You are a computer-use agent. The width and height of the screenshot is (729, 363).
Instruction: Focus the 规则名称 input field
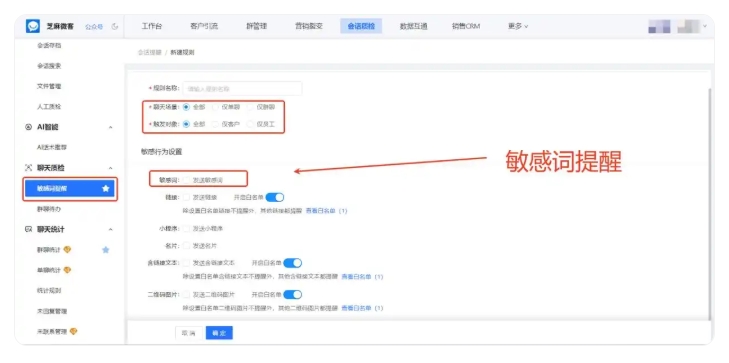point(242,88)
